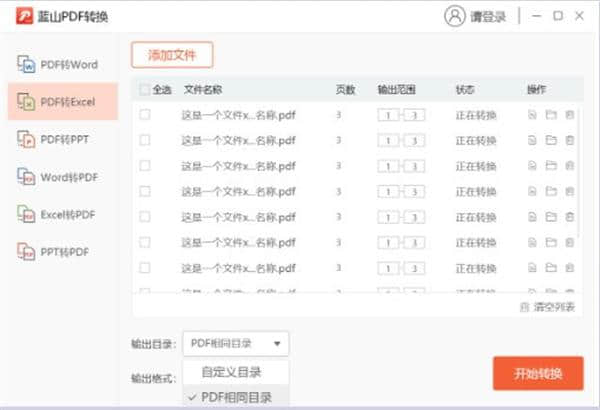Click the user avatar login icon
The image size is (600, 410).
coord(455,16)
